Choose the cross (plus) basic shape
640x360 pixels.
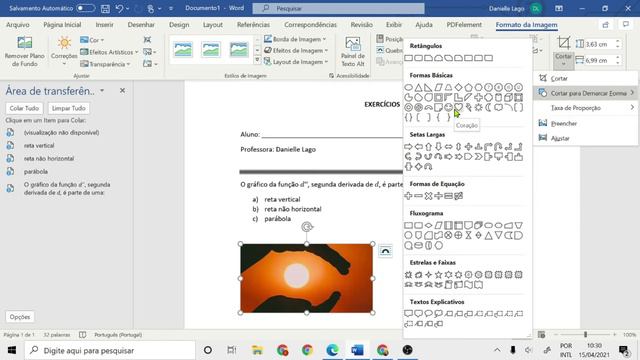pos(478,98)
